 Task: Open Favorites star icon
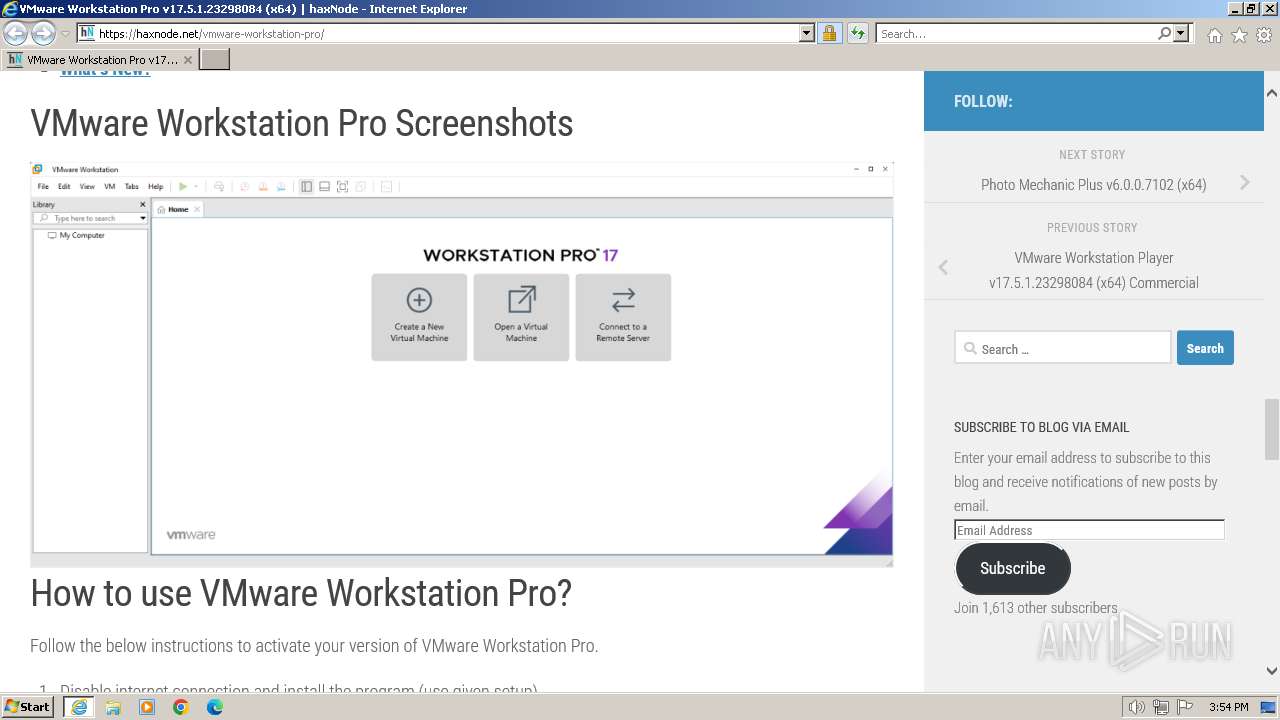(x=1239, y=35)
